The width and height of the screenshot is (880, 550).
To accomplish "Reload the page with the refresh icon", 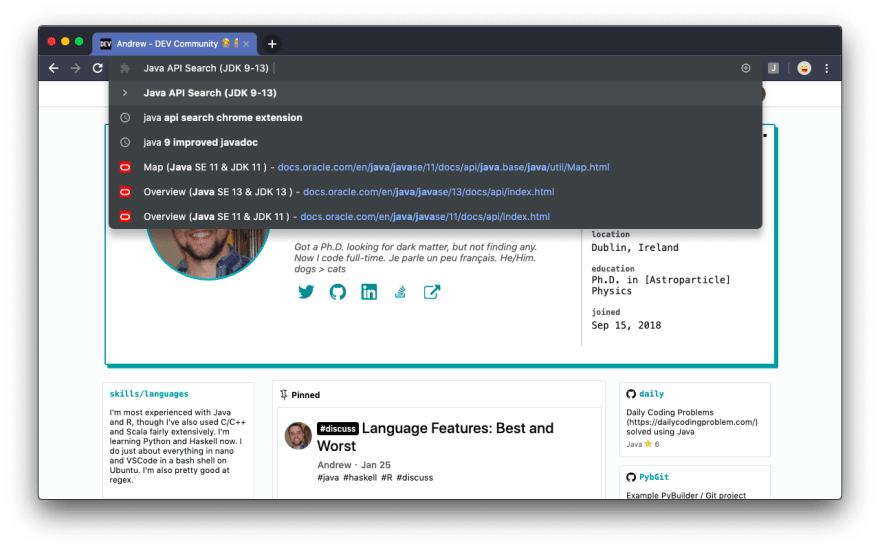I will click(98, 68).
